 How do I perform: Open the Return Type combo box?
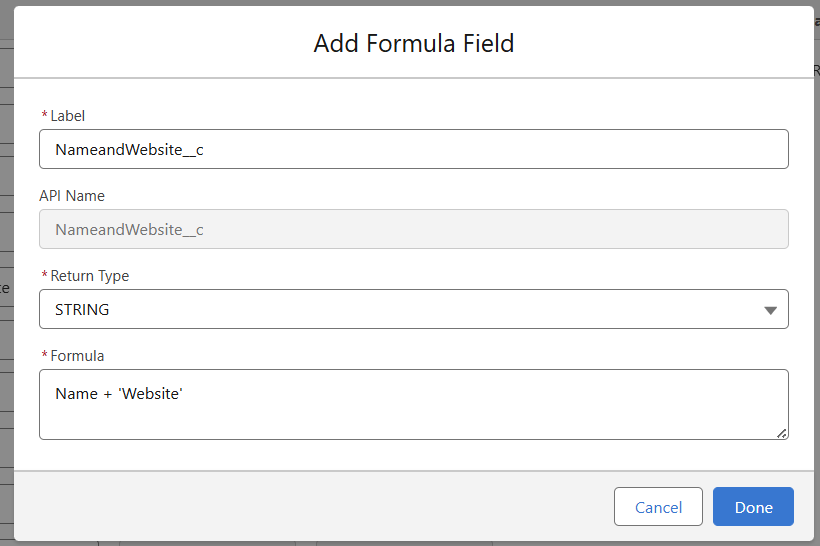click(413, 310)
